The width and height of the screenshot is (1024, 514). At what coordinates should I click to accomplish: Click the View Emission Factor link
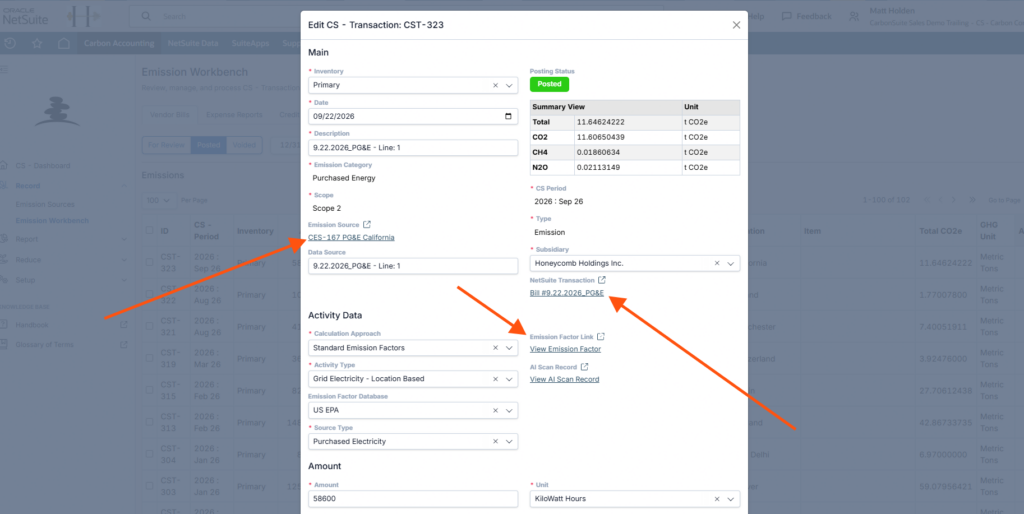[566, 349]
